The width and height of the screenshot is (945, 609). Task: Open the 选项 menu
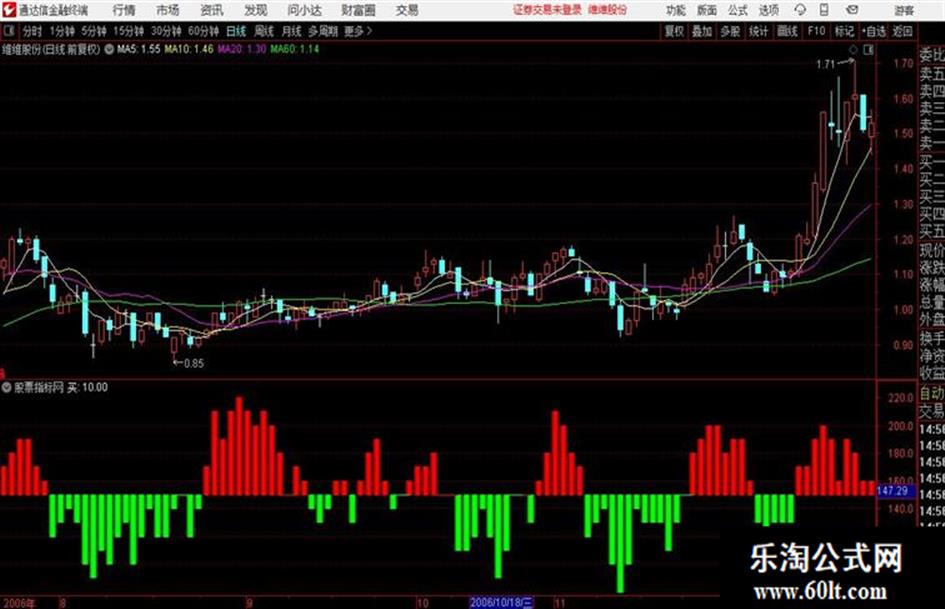[768, 10]
